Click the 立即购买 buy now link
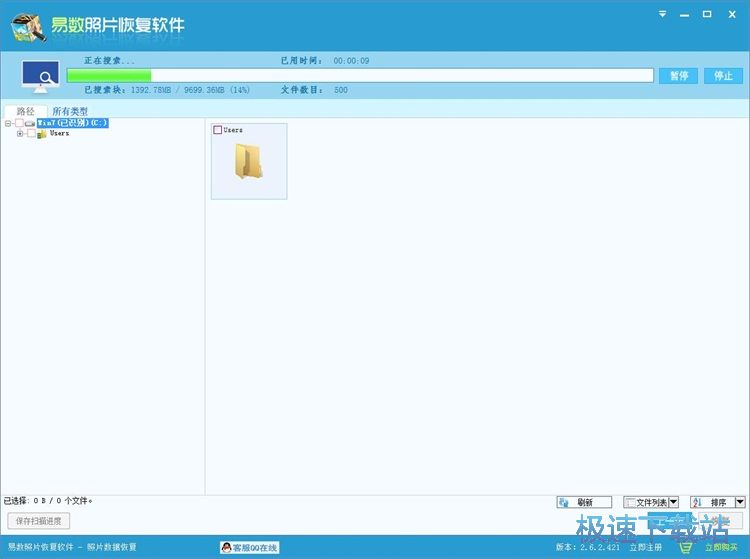This screenshot has width=750, height=559. [721, 547]
